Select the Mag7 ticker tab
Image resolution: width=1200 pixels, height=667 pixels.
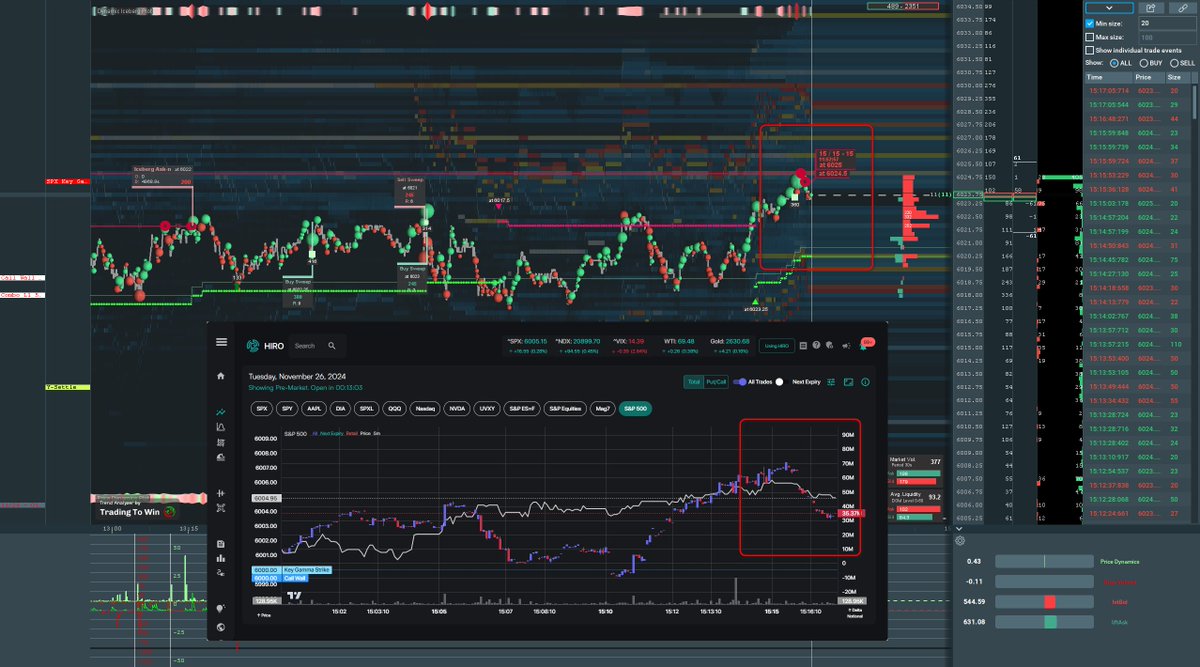[x=603, y=409]
